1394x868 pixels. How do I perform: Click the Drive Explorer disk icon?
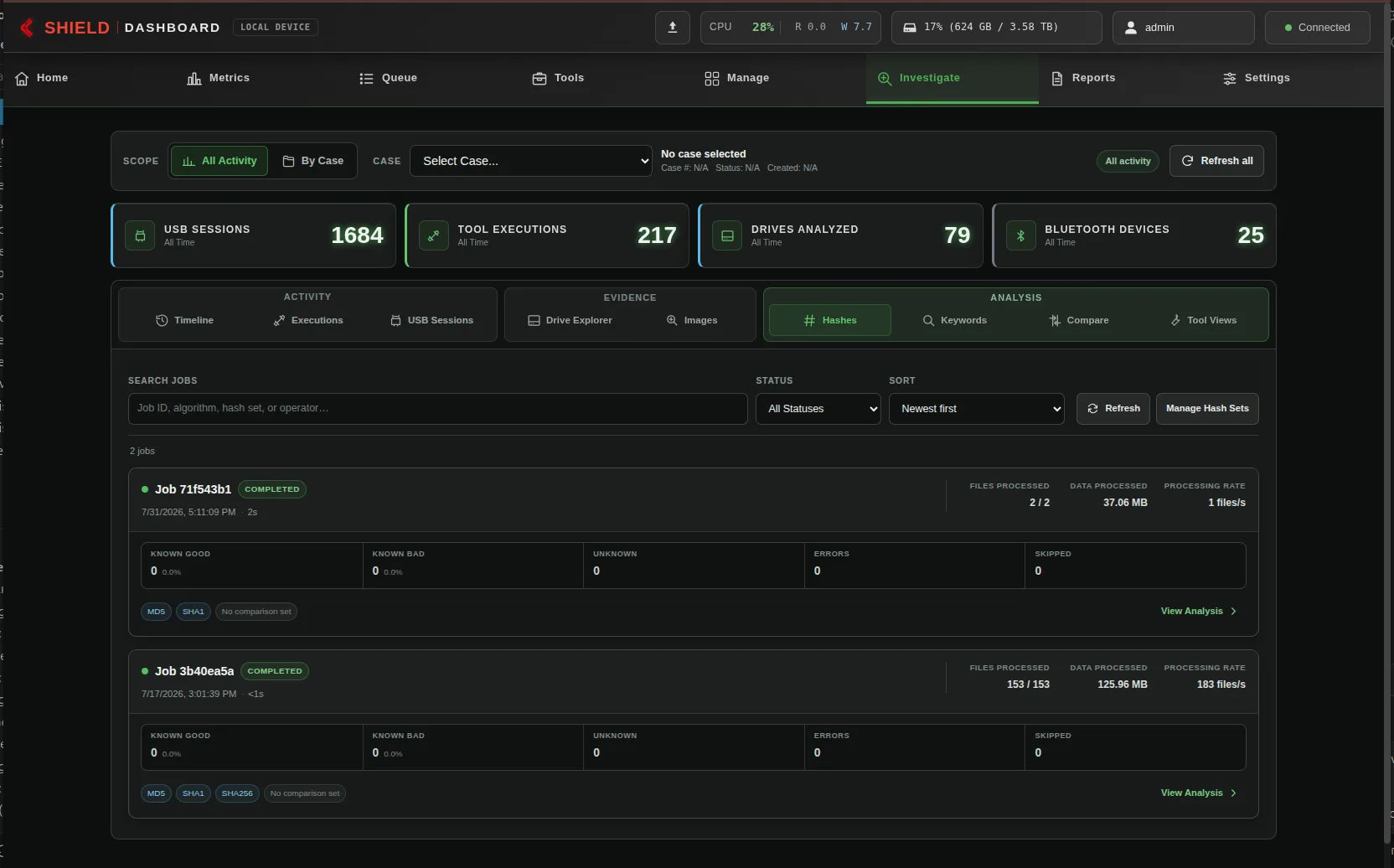tap(534, 320)
